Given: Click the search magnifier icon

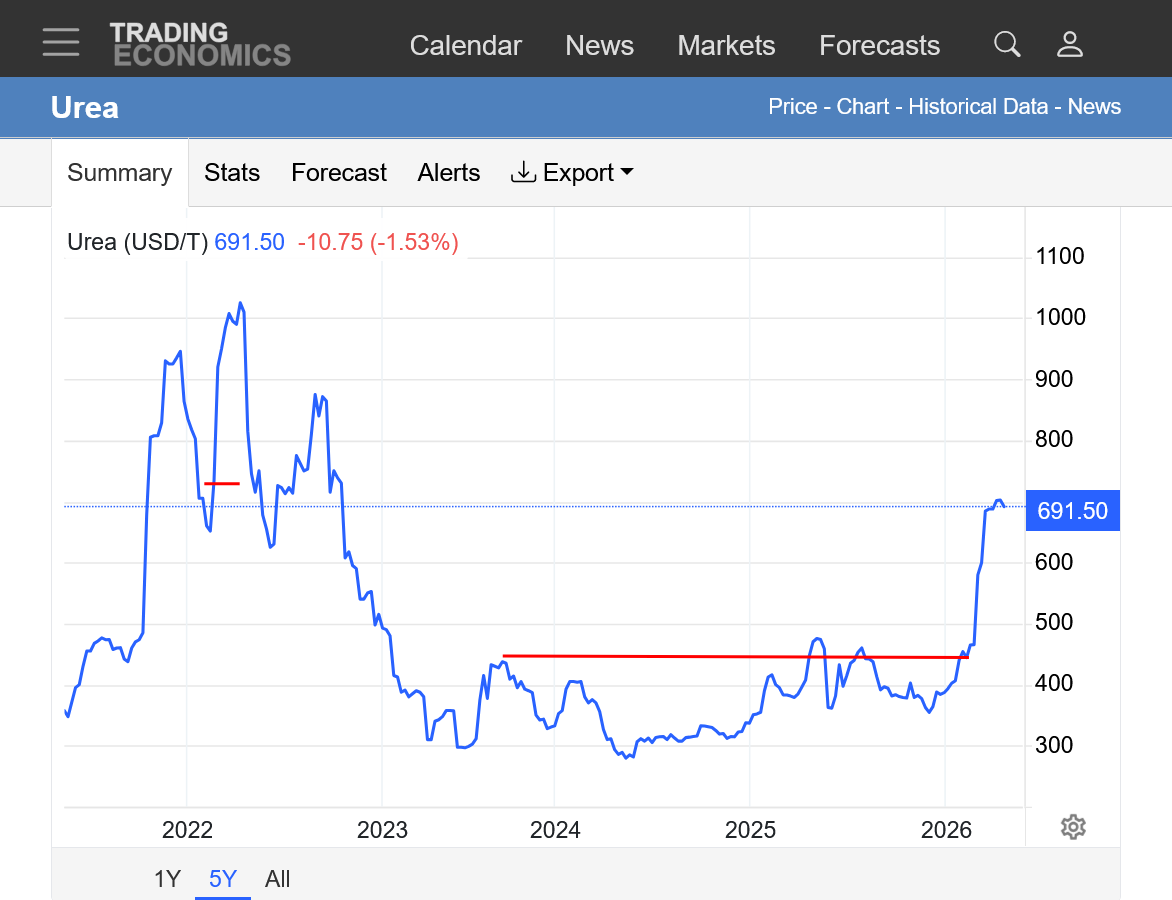Looking at the screenshot, I should pyautogui.click(x=1007, y=44).
